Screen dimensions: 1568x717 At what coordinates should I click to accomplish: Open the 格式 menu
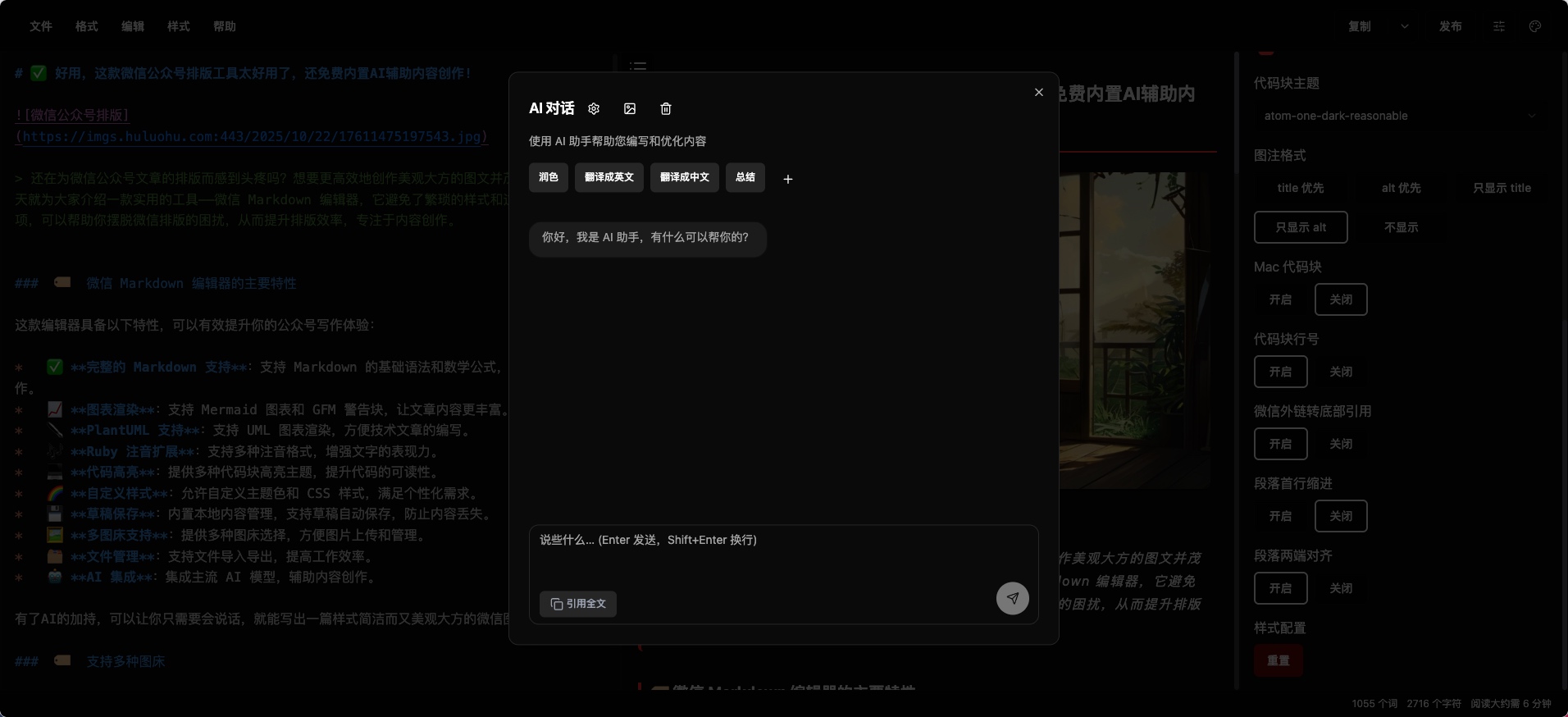87,26
